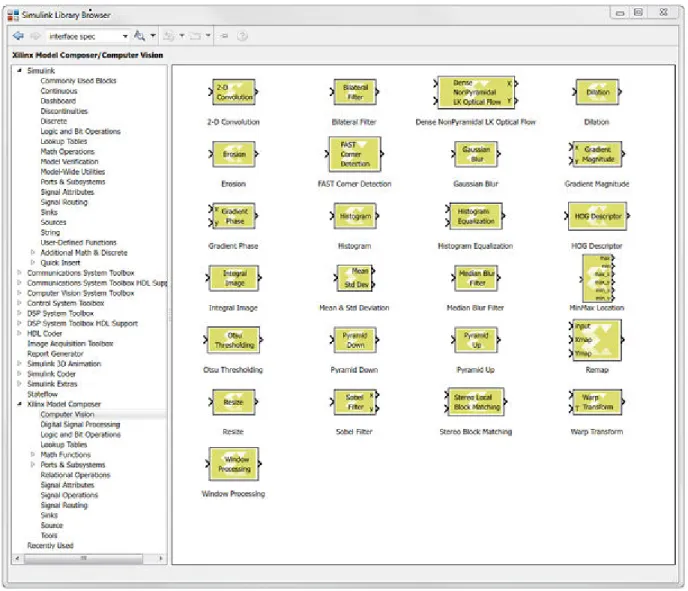Open the Tools library

pos(49,535)
